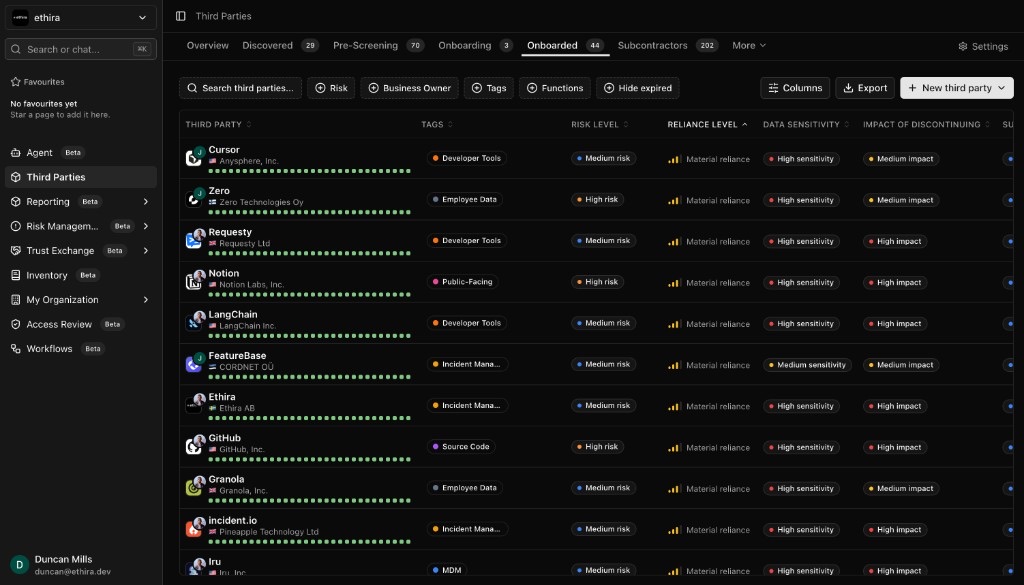This screenshot has height=585, width=1024.
Task: Click the Search or chat field
Action: (x=81, y=49)
